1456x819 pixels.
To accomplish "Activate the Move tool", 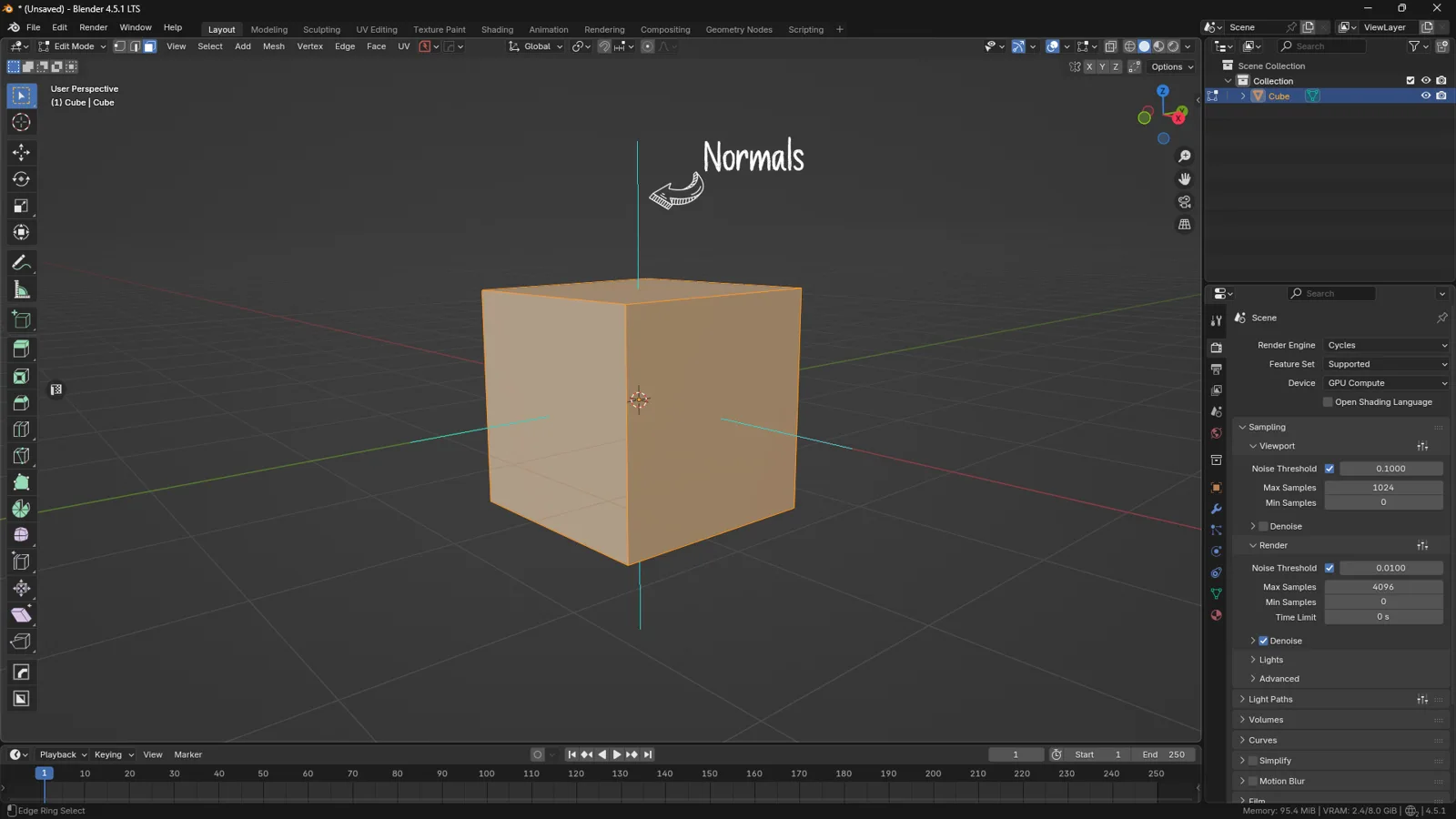I will [x=21, y=152].
